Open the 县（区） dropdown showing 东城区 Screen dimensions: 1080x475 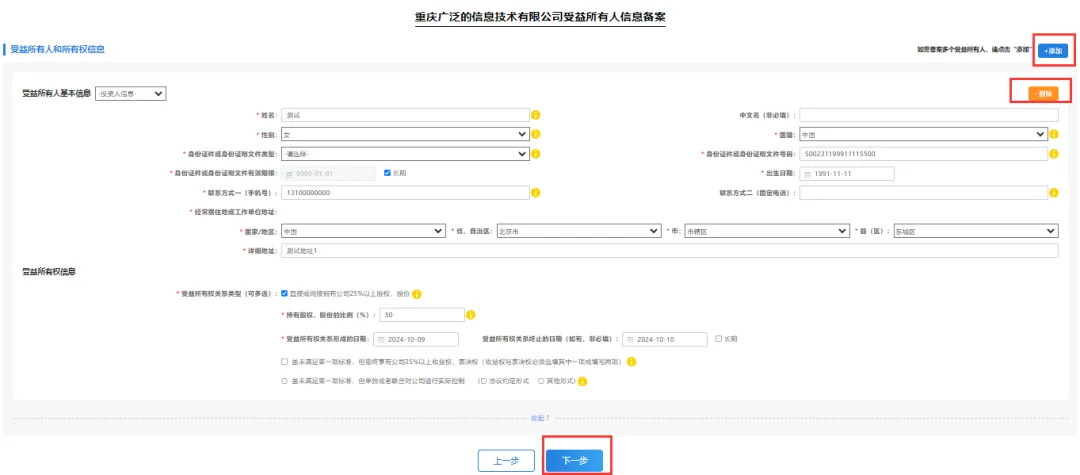975,231
